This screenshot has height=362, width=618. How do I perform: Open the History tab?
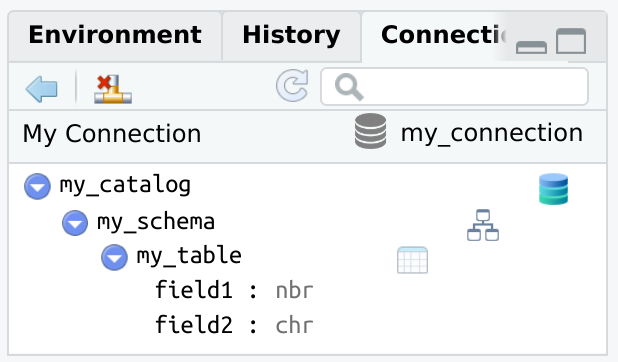tap(292, 35)
